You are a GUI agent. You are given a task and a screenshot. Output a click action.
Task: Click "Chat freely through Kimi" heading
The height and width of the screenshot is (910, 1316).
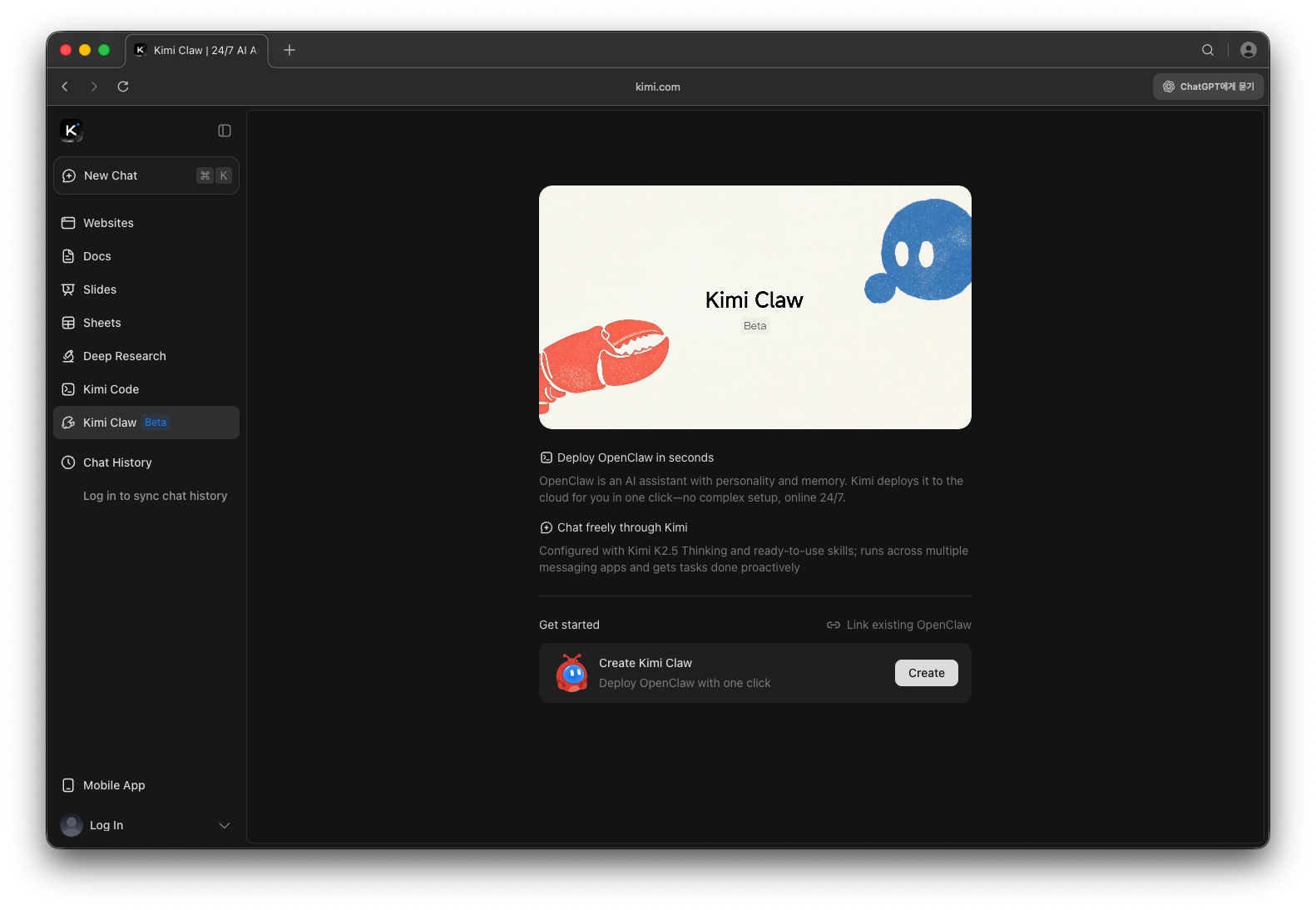pyautogui.click(x=622, y=527)
